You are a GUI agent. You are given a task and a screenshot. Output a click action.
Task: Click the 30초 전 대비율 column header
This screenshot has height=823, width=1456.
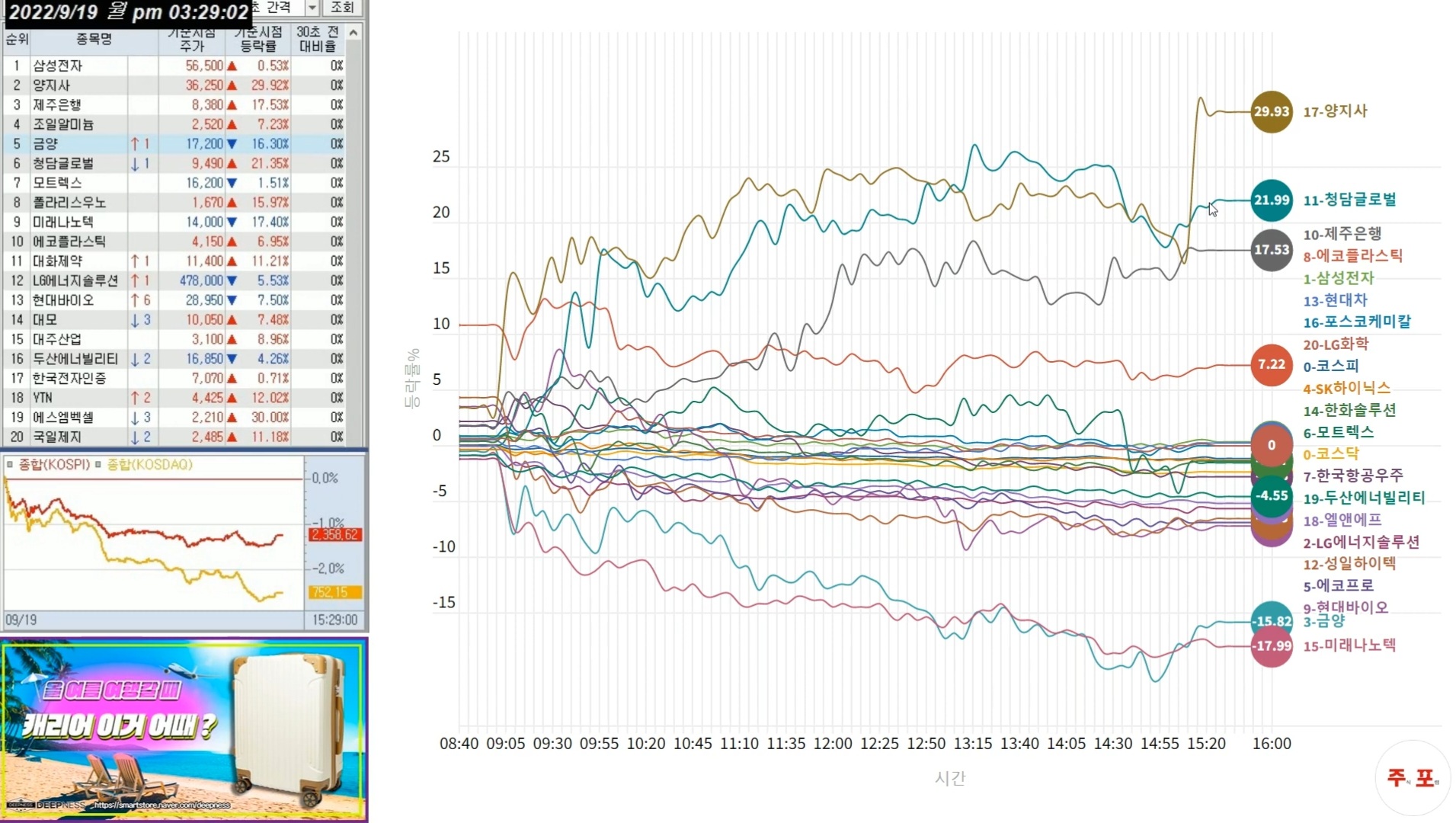point(318,39)
